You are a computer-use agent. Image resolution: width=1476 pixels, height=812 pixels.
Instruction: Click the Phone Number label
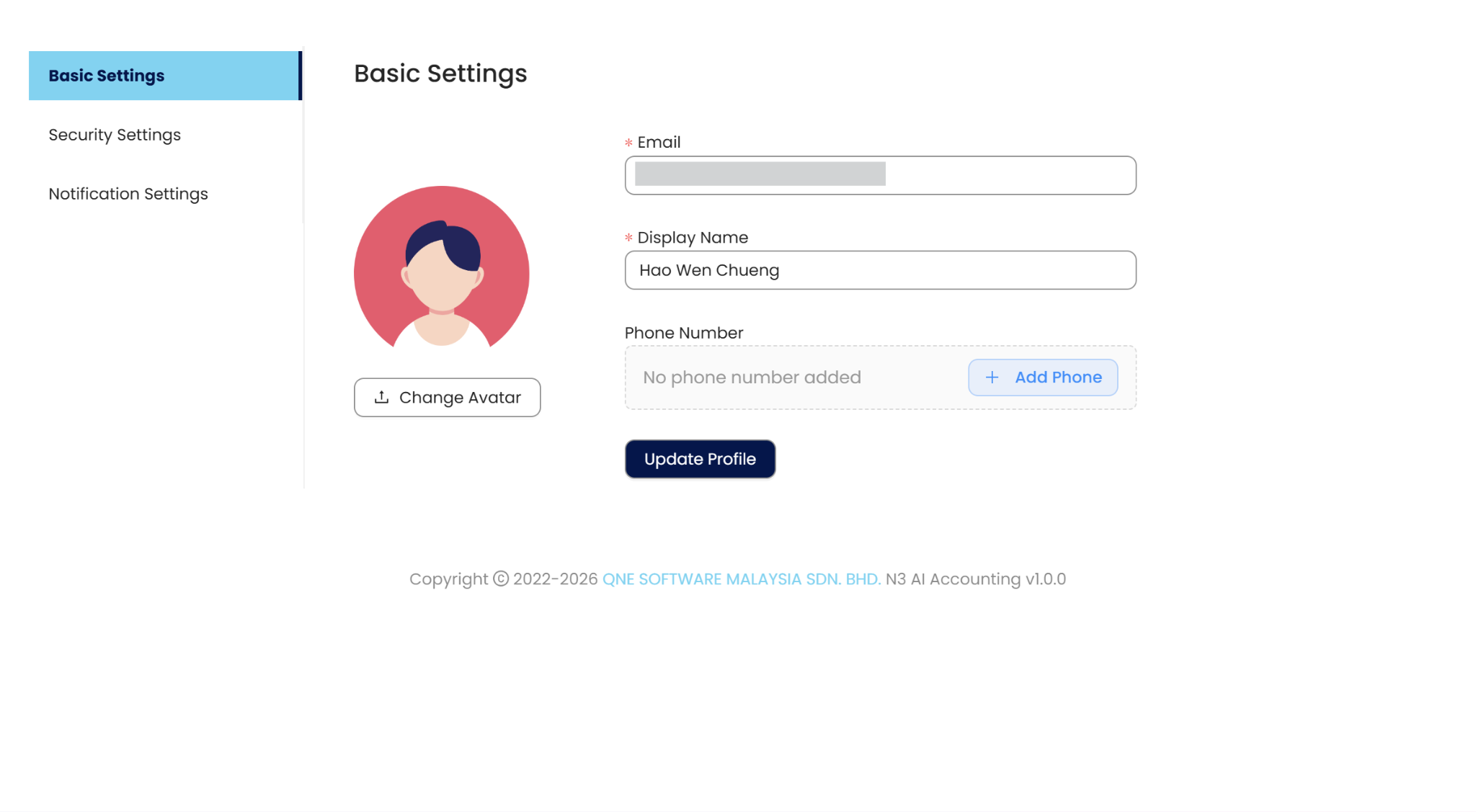pyautogui.click(x=683, y=333)
